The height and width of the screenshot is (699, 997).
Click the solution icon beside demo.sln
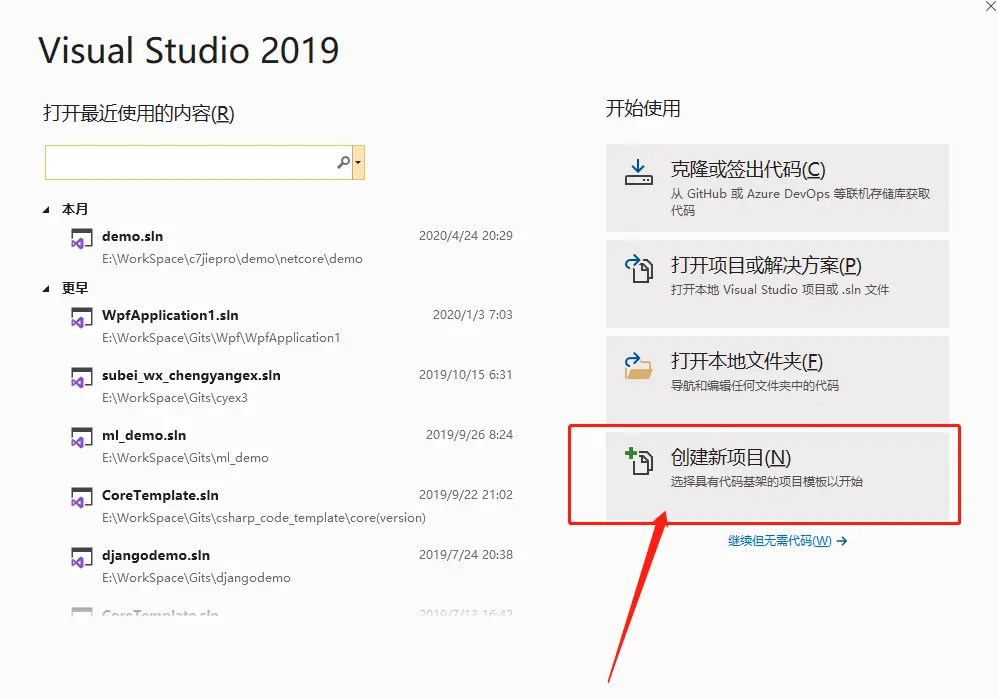tap(81, 239)
